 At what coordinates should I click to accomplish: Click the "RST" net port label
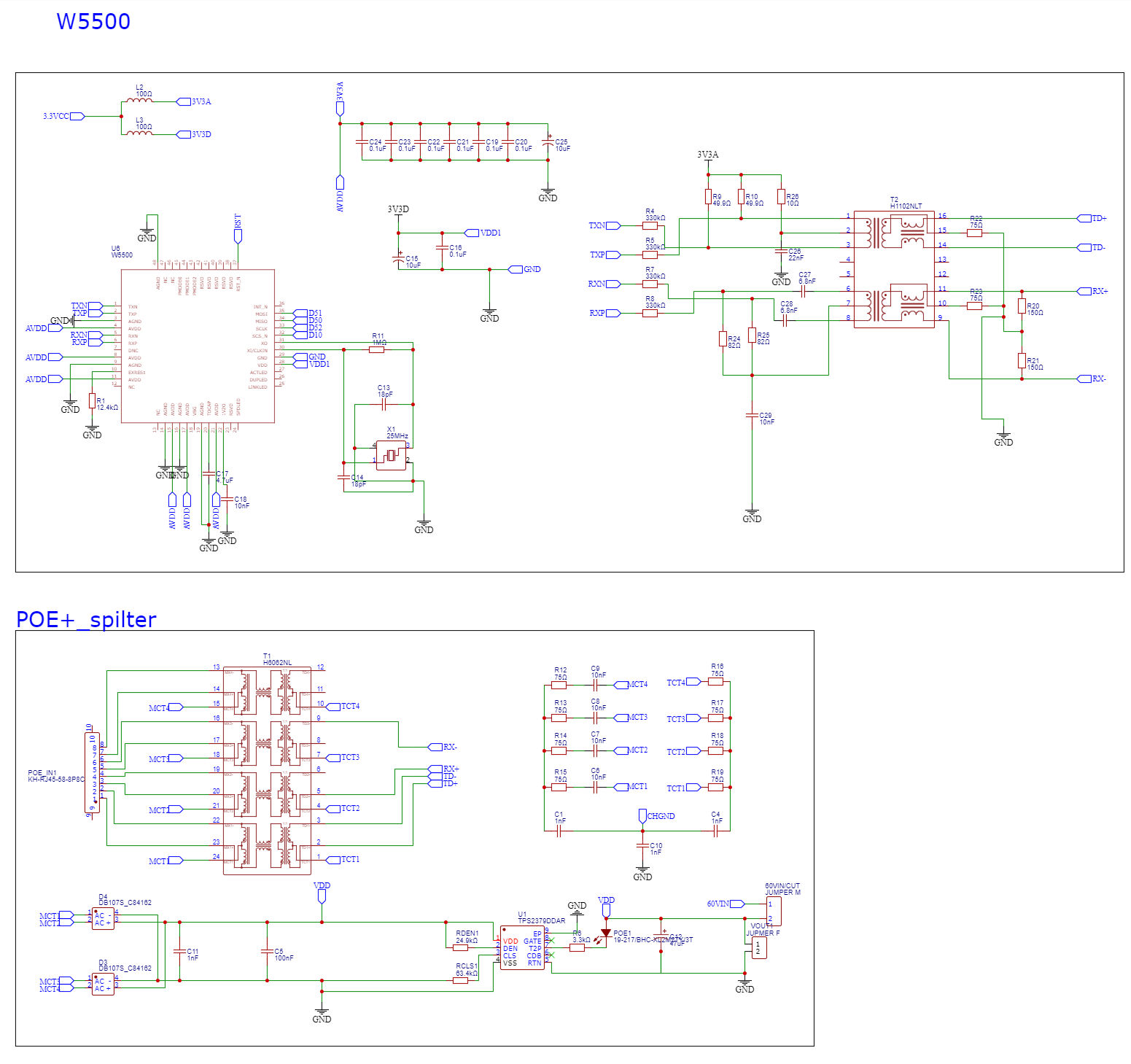238,228
